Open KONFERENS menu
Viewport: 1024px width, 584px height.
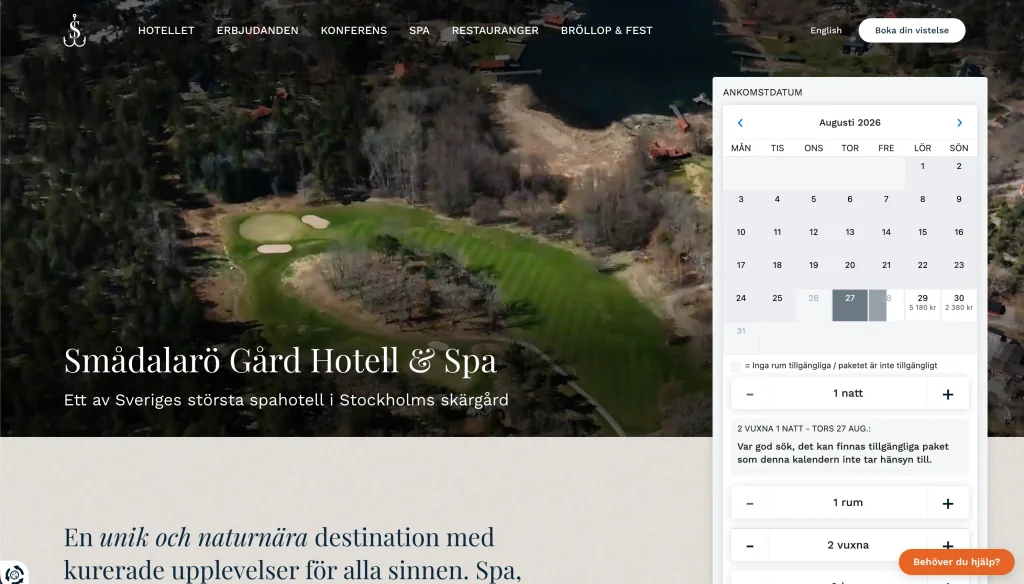353,31
